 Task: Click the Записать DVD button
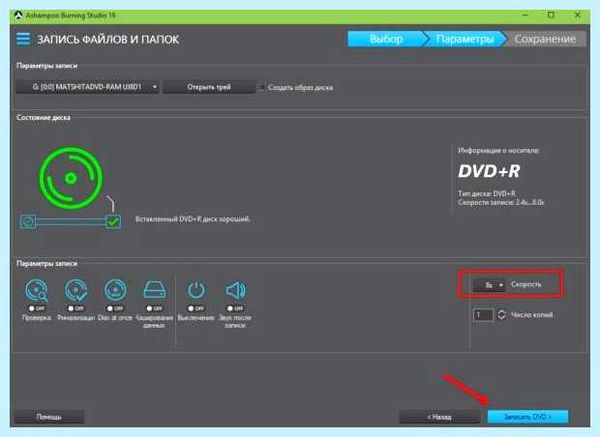(x=528, y=416)
